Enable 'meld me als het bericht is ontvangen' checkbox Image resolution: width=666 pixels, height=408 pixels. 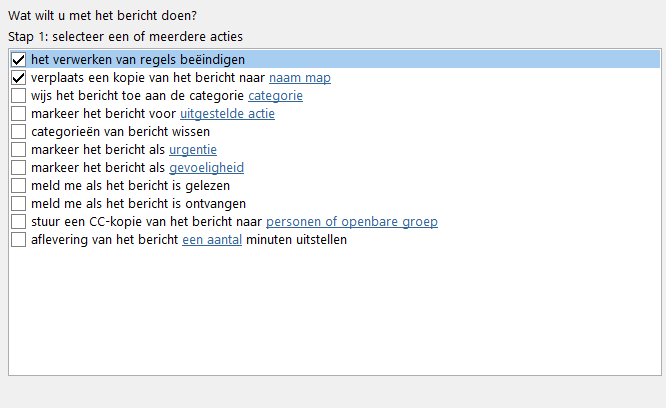tap(19, 204)
